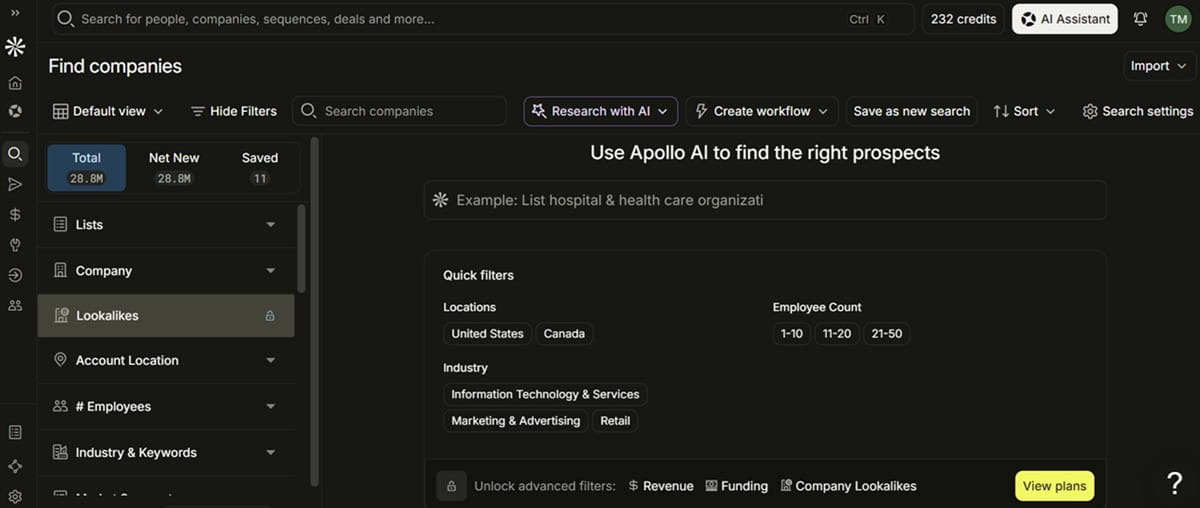1200x508 pixels.
Task: Focus the Search companies field
Action: tap(400, 111)
